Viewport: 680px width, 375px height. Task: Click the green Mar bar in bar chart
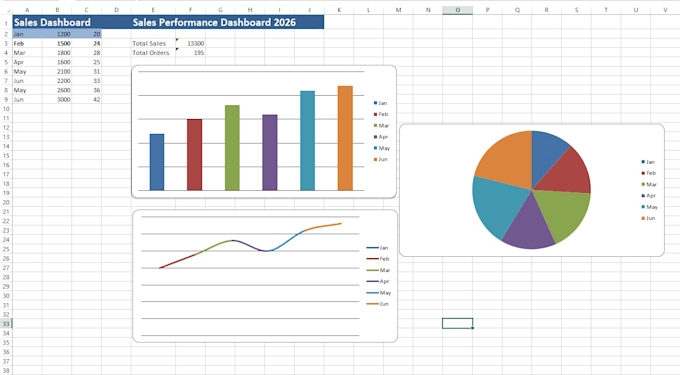(x=232, y=148)
